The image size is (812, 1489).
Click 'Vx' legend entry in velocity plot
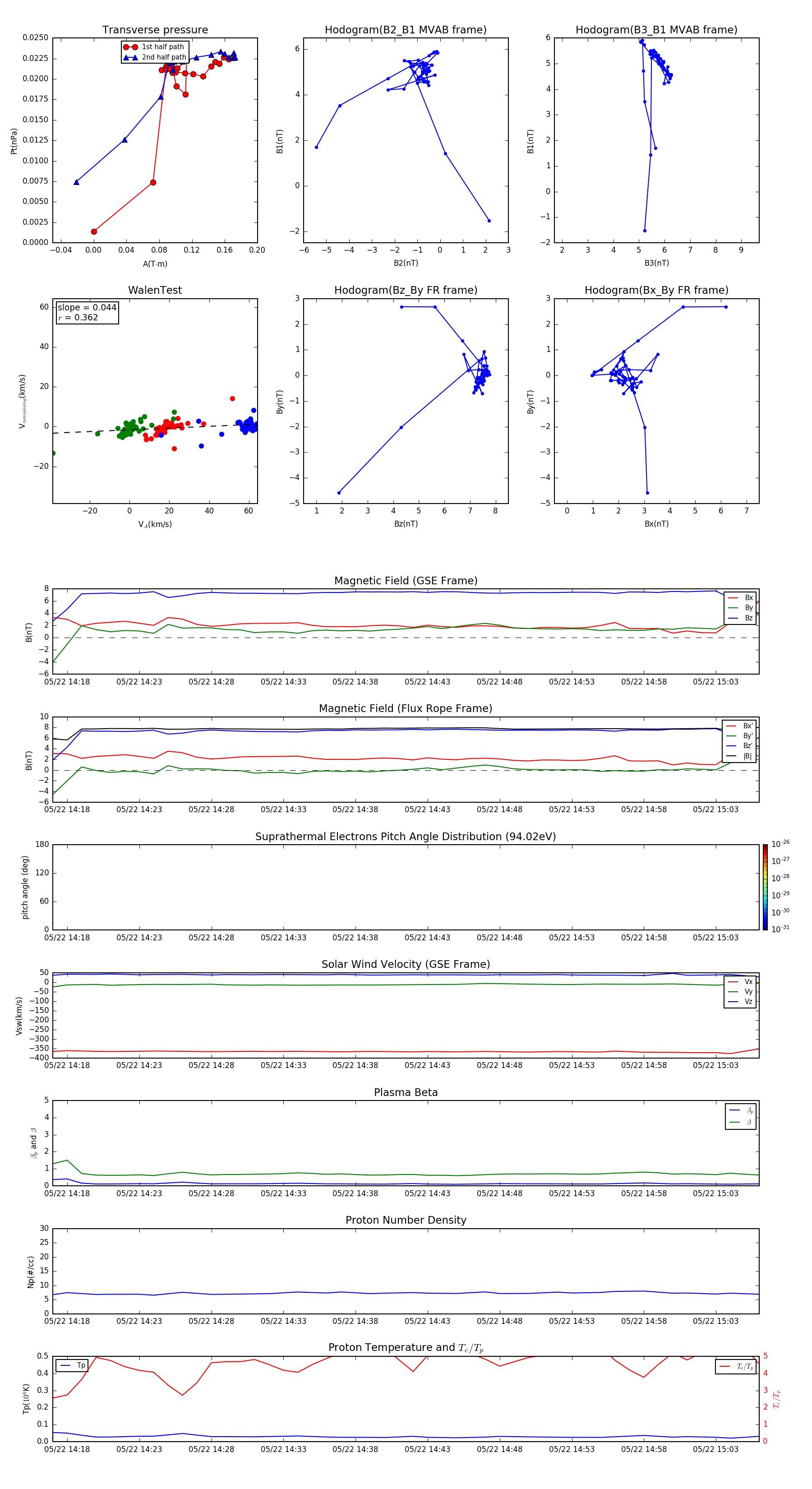(740, 981)
